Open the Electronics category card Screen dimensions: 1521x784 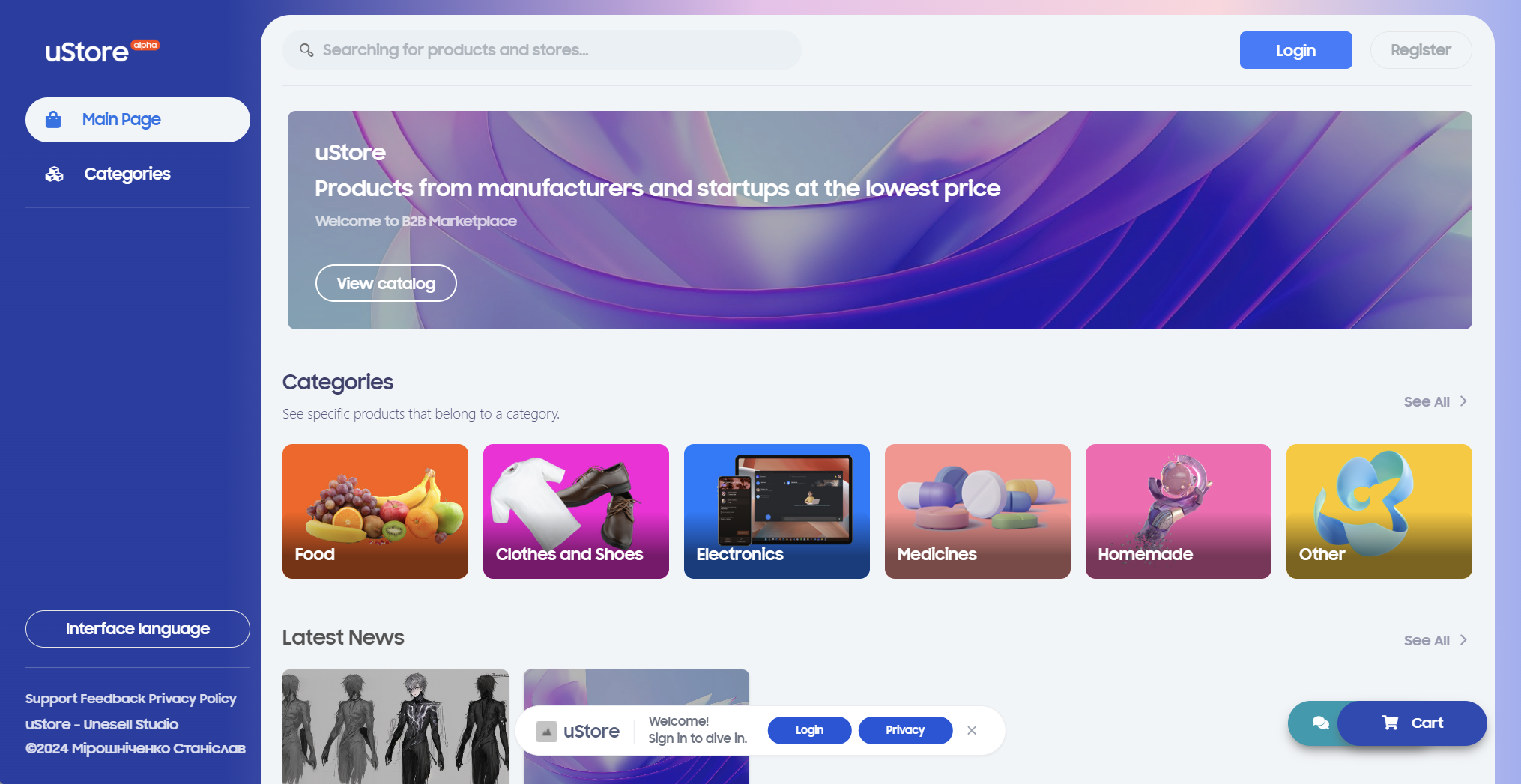tap(777, 511)
